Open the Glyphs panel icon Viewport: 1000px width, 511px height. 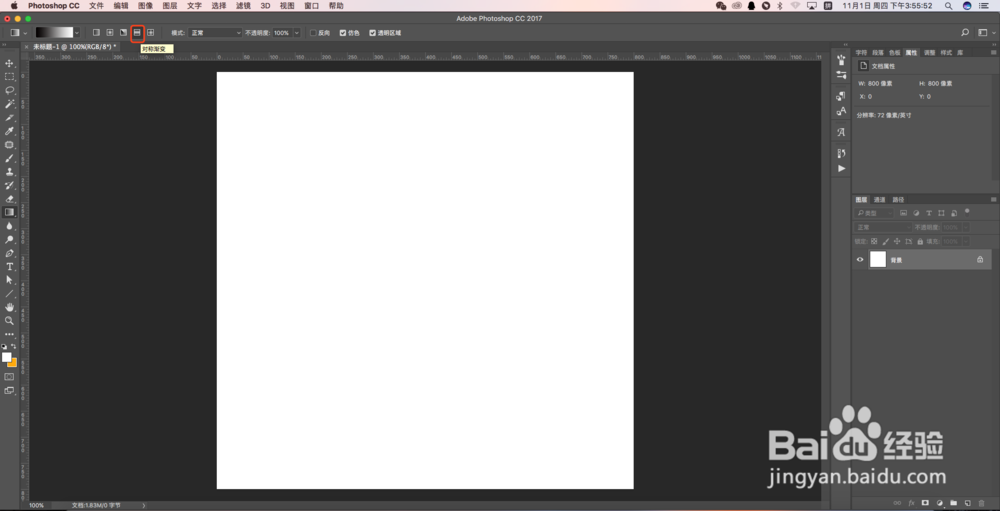(841, 133)
